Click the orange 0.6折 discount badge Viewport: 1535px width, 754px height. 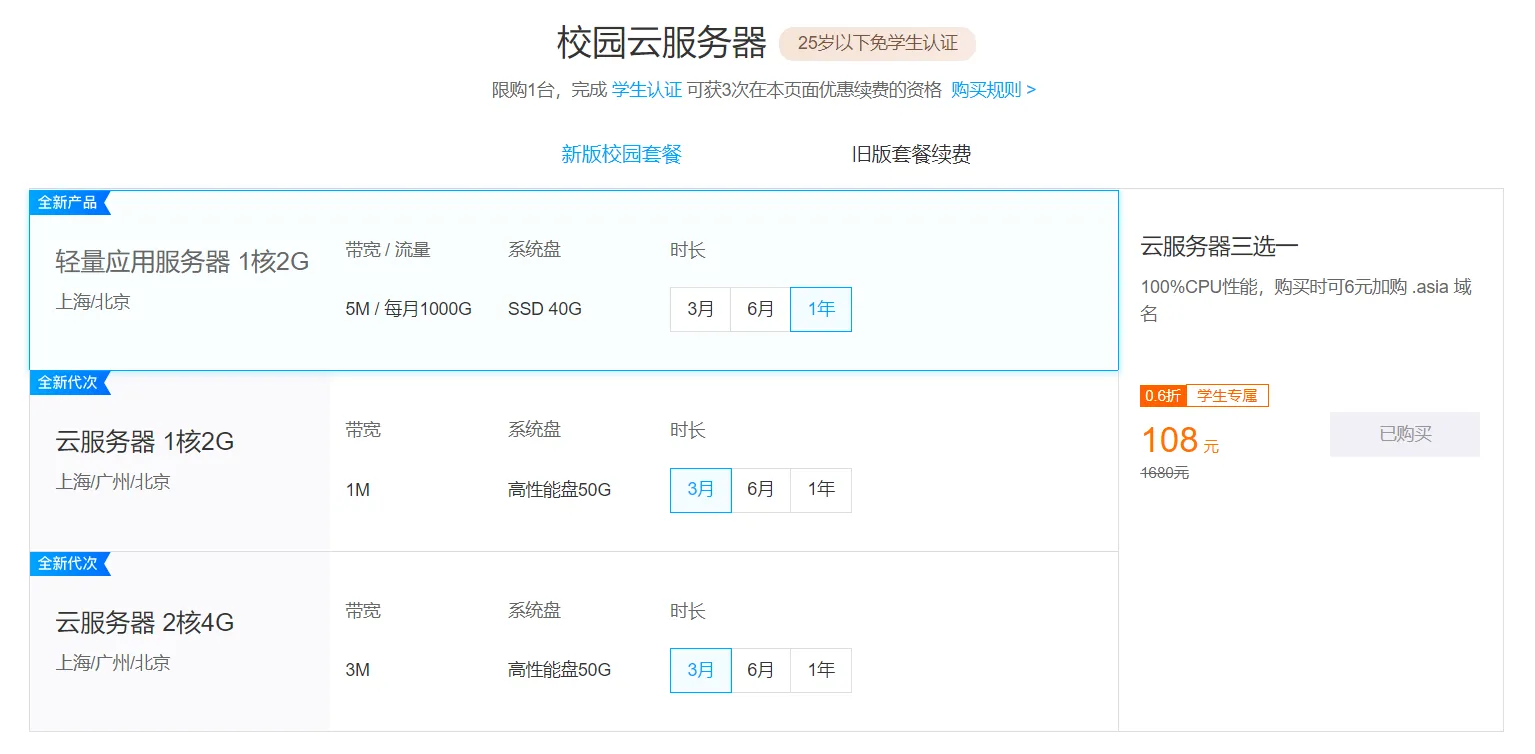tap(1162, 396)
